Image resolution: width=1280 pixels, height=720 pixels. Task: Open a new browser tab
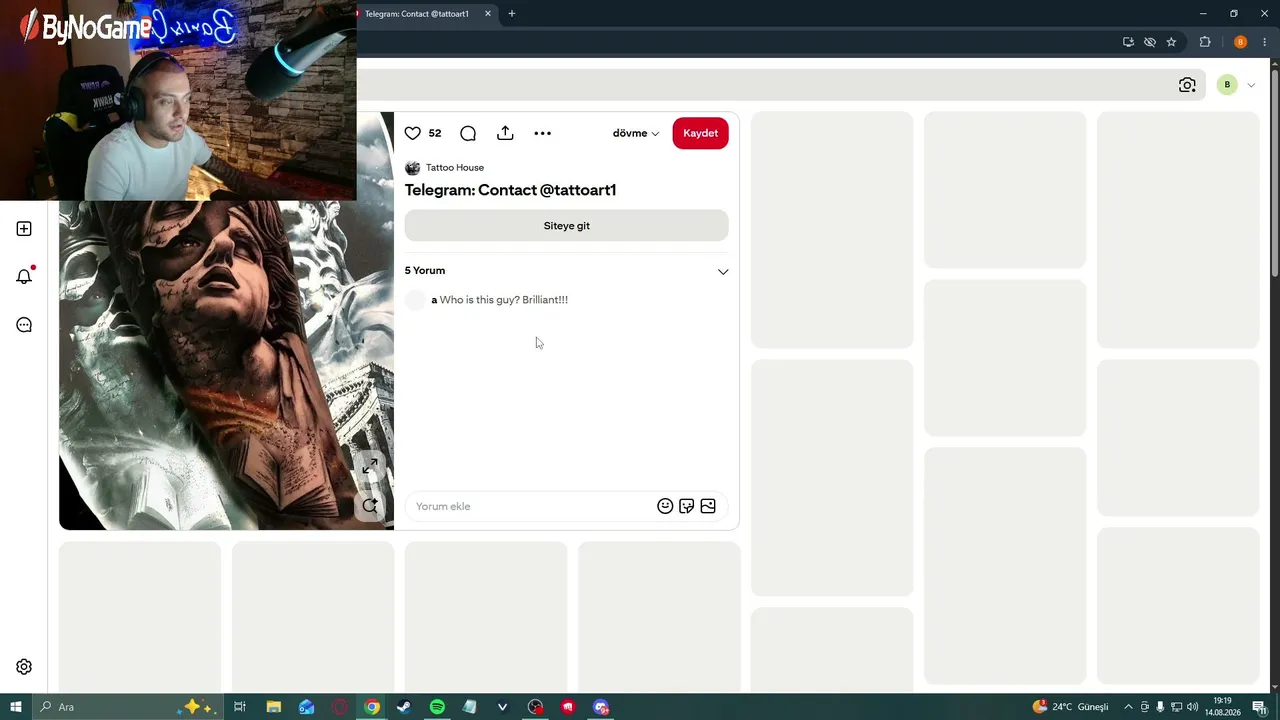coord(512,14)
